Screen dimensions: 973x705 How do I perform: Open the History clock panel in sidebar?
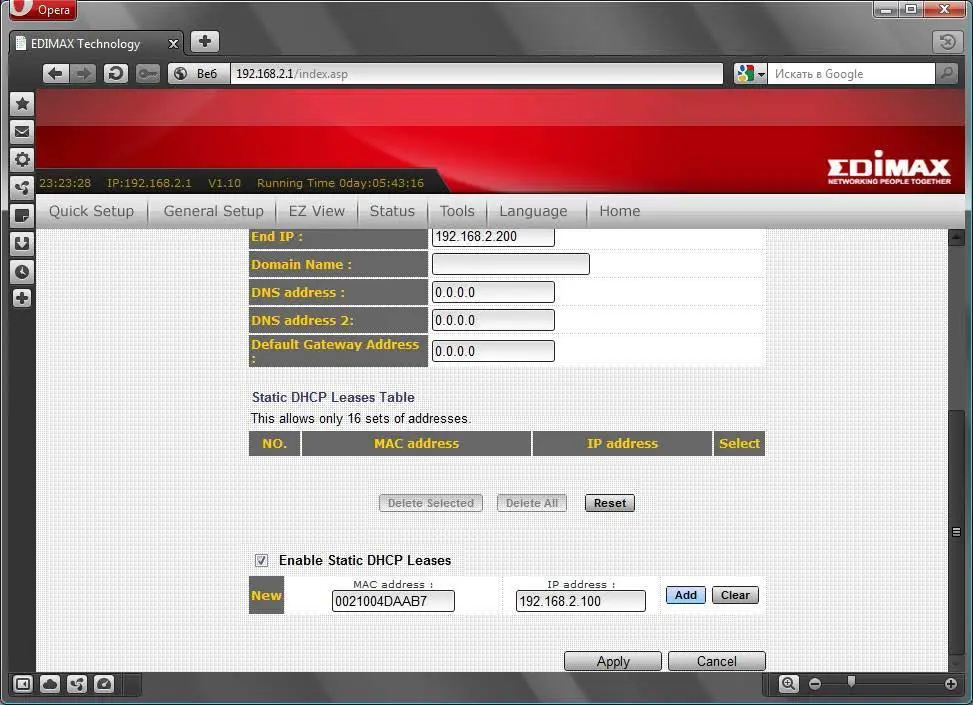tap(22, 271)
